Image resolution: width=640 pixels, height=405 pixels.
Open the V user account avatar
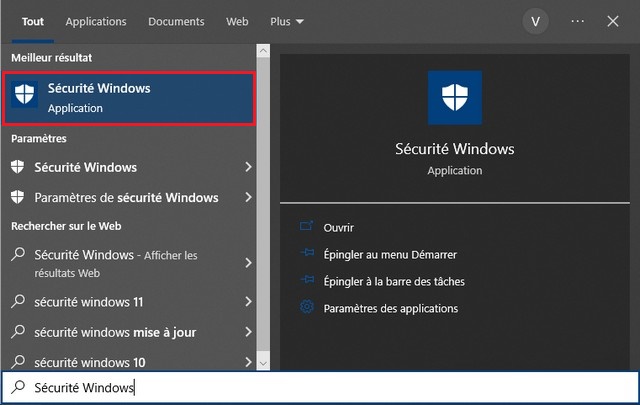(x=535, y=21)
